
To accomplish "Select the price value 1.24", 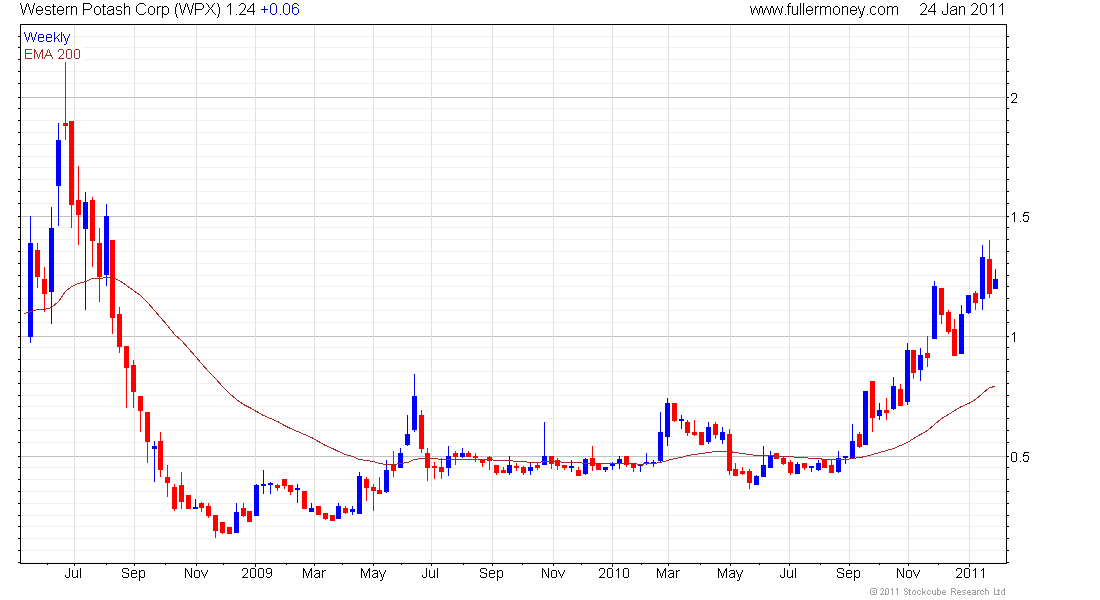I will click(241, 10).
